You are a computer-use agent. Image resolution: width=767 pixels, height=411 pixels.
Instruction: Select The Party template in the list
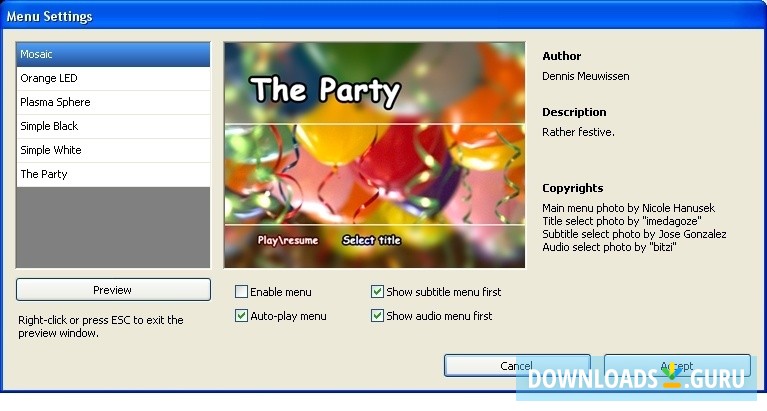pos(113,174)
